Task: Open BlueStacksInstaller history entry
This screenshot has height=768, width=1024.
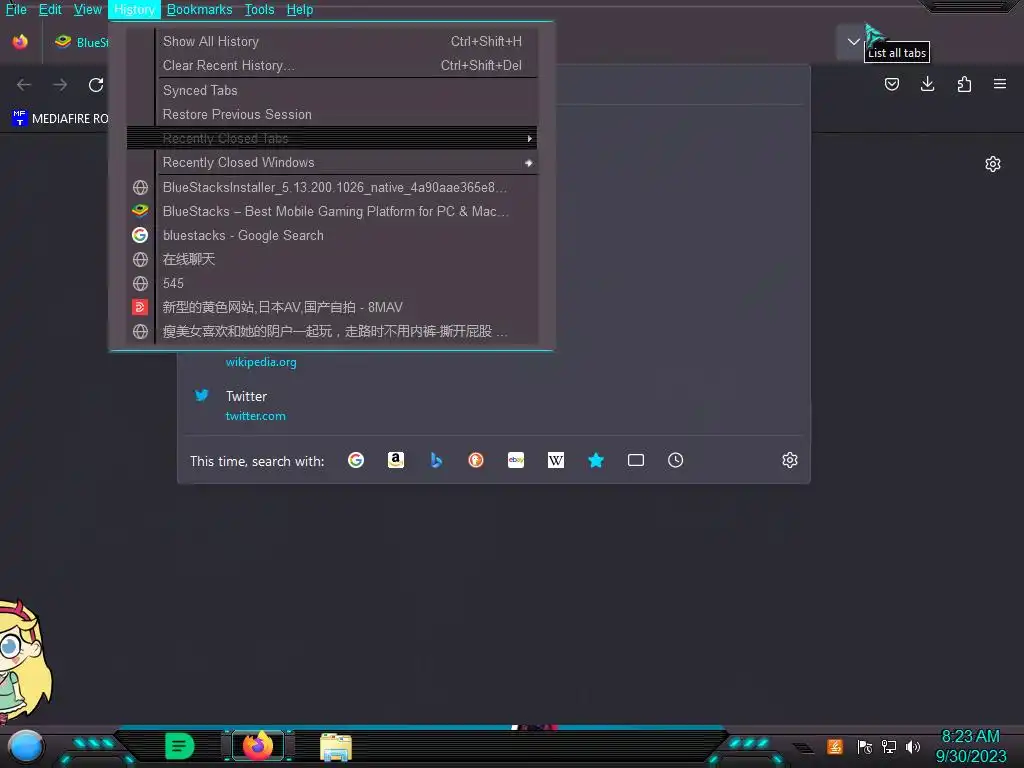Action: [332, 187]
